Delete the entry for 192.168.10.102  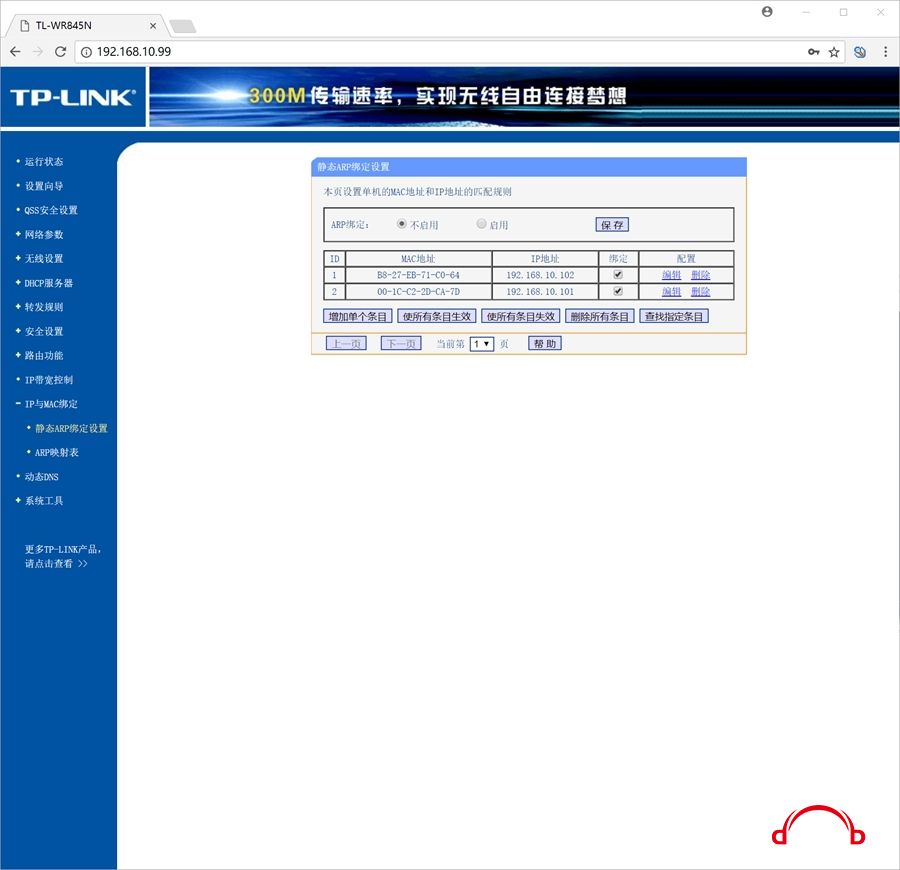(700, 275)
